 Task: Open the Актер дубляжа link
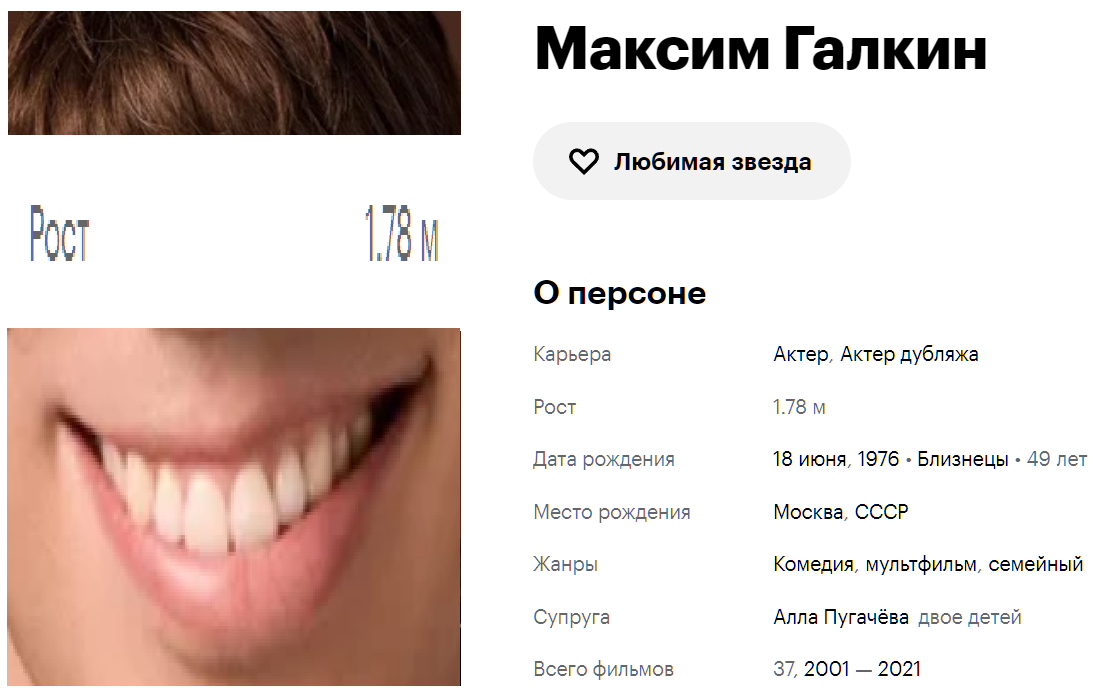[909, 355]
